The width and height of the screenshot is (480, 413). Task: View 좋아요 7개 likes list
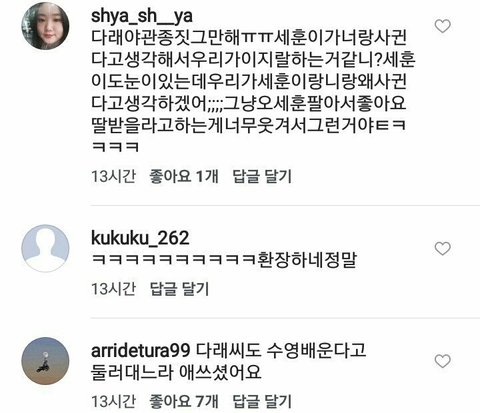point(184,401)
